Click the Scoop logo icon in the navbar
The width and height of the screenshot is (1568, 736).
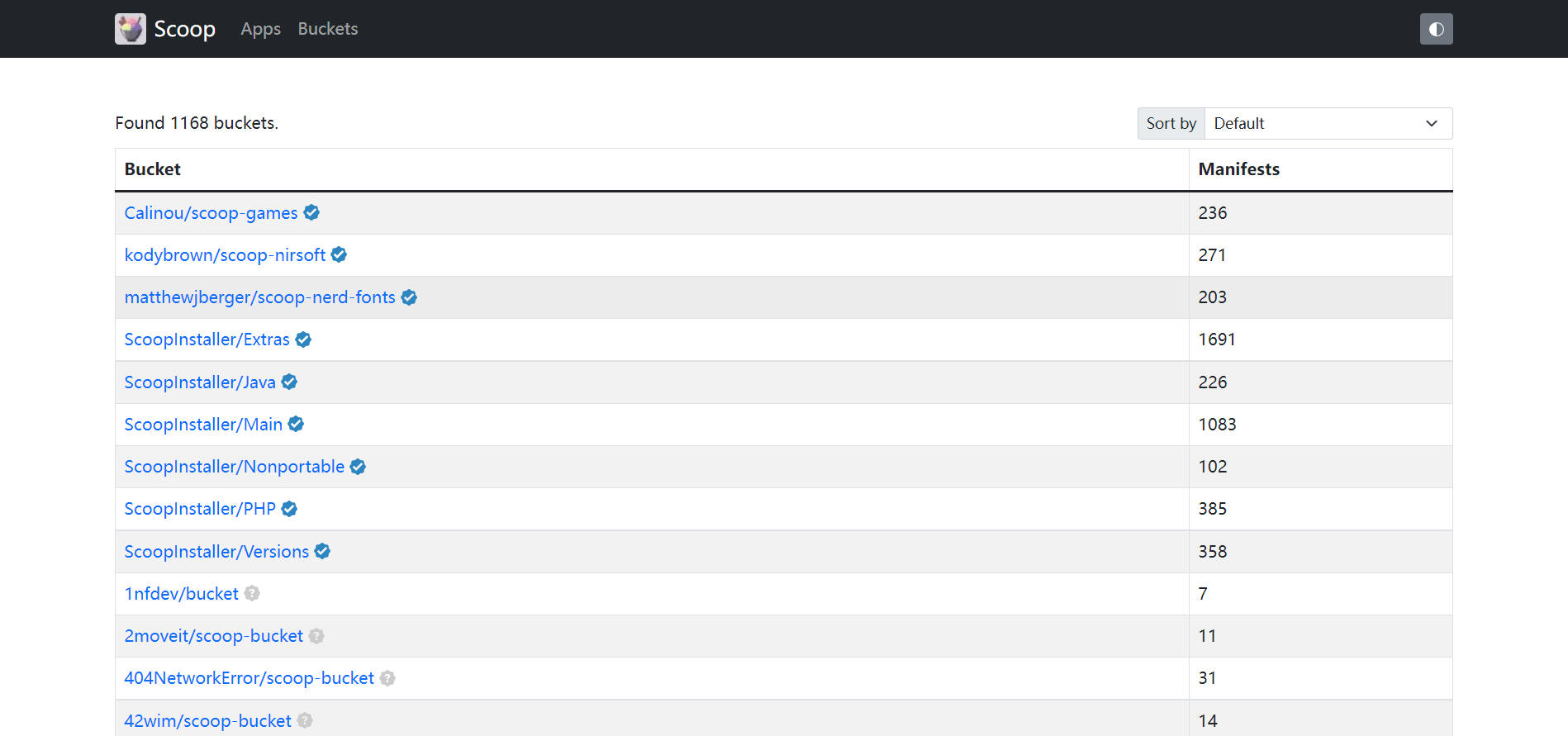click(x=130, y=28)
